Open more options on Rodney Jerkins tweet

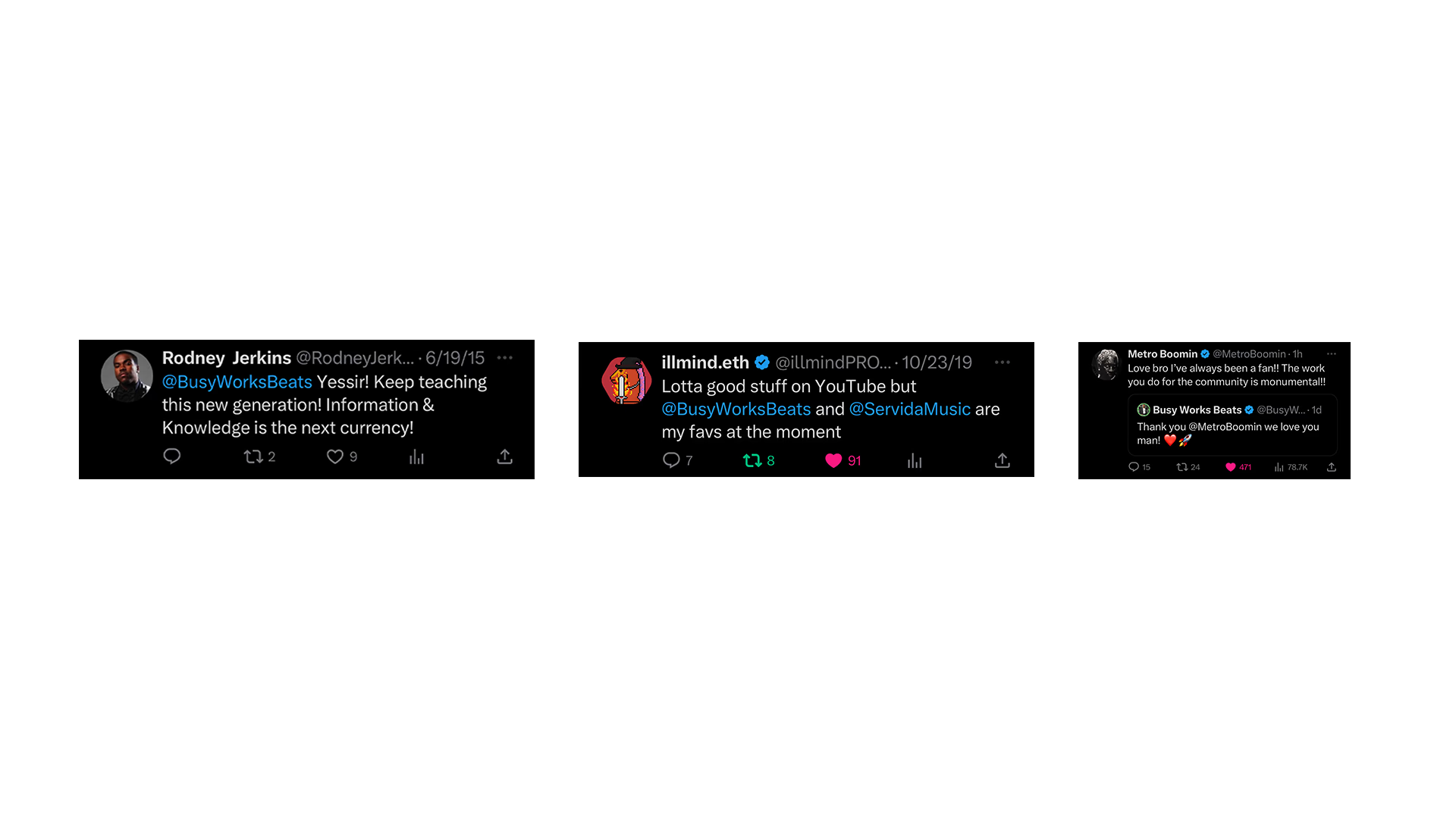pos(505,357)
